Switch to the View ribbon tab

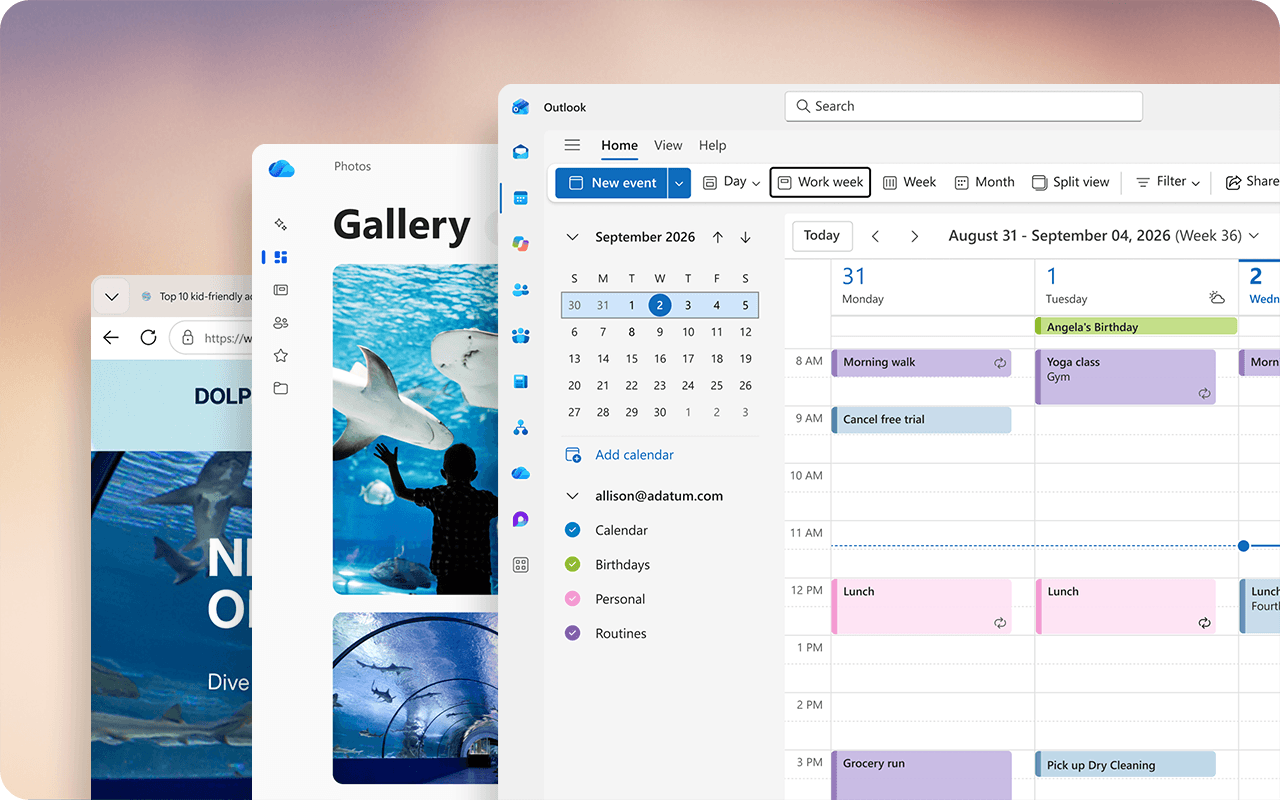[668, 145]
